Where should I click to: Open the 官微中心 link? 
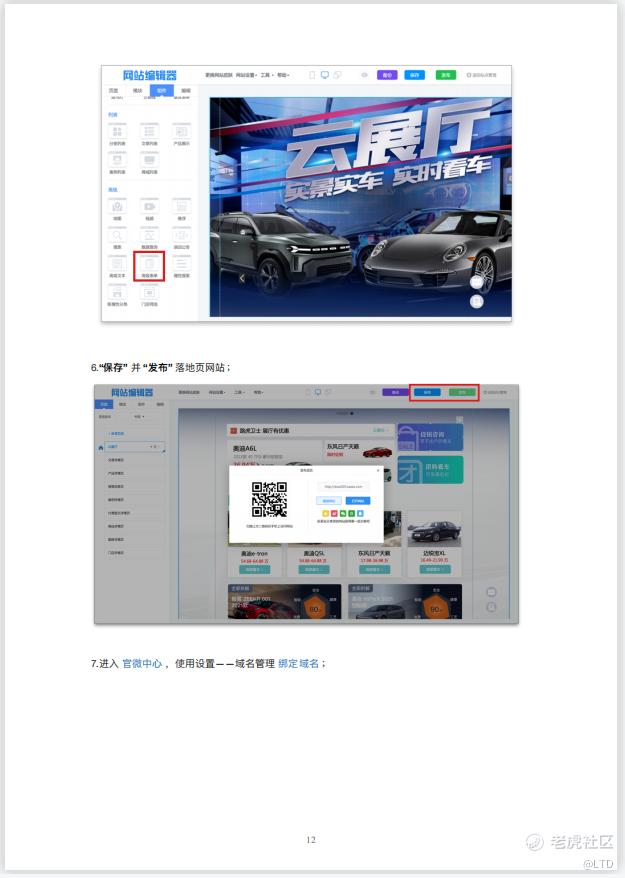point(142,663)
